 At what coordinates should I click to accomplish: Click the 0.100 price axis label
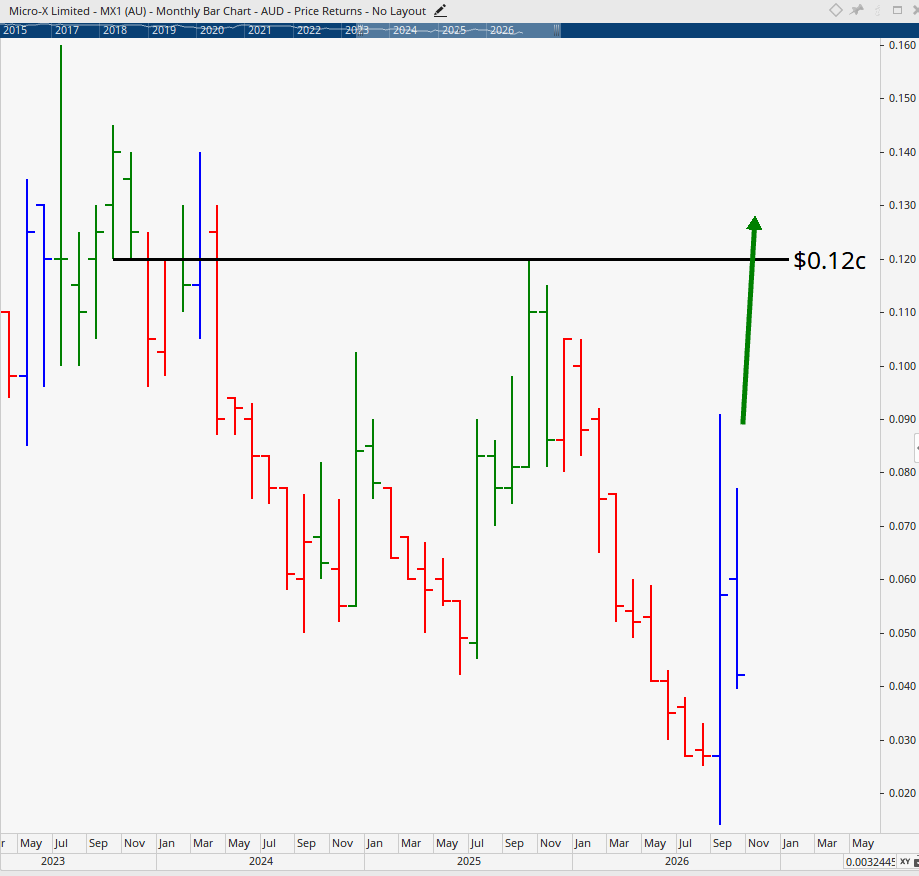(902, 366)
